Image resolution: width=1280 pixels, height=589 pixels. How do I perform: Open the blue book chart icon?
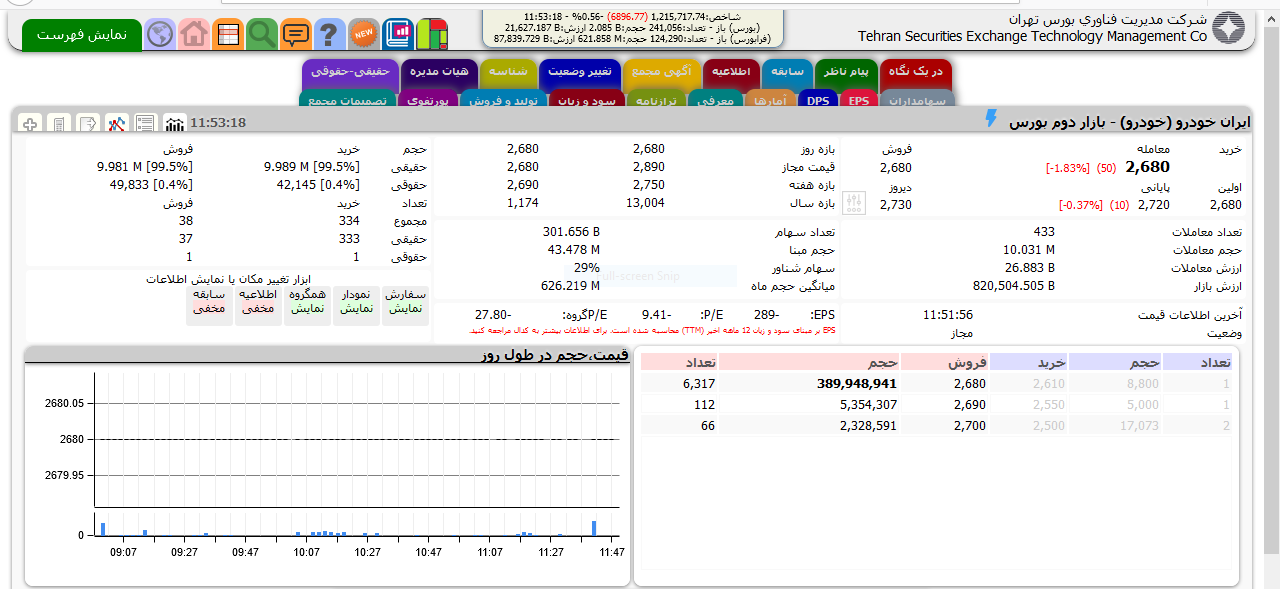[398, 34]
